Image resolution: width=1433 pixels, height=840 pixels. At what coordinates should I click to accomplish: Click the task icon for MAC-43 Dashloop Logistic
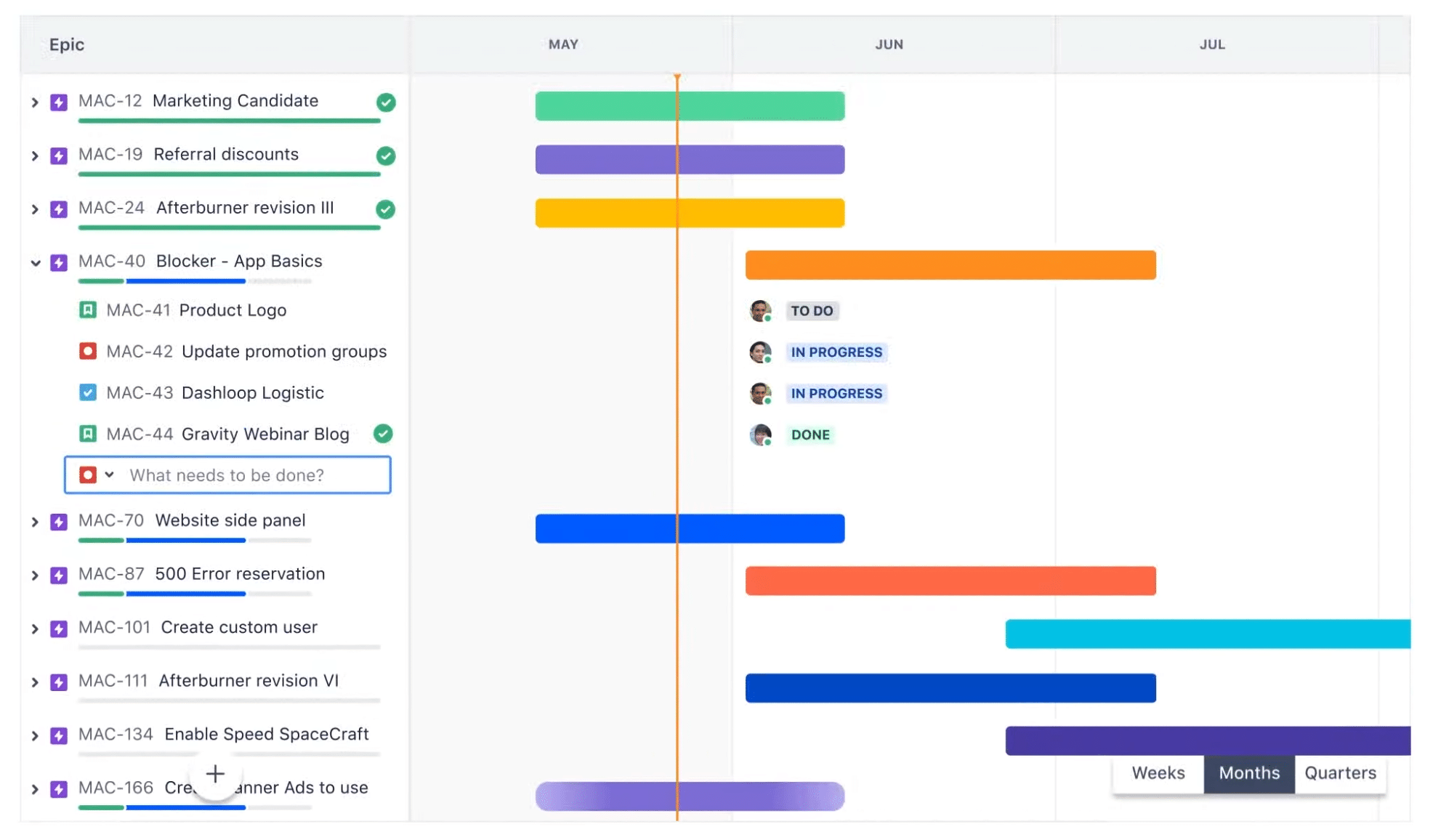88,393
